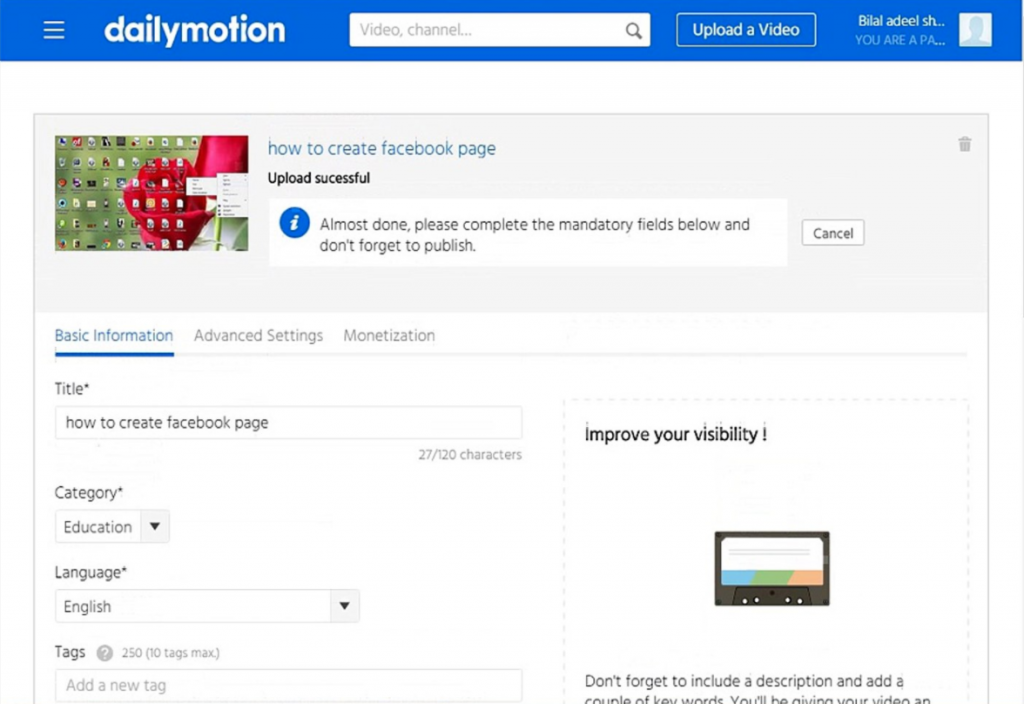Click the uploaded video thumbnail
This screenshot has height=704, width=1024.
(x=152, y=193)
